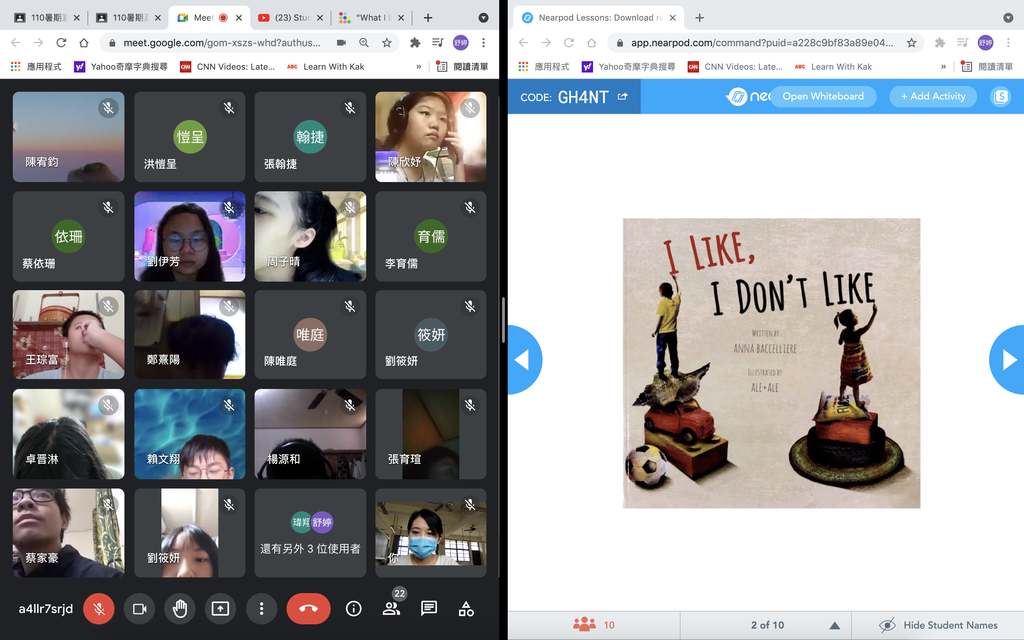The image size is (1024, 640).
Task: Raise your hand in the Meet call
Action: (180, 609)
